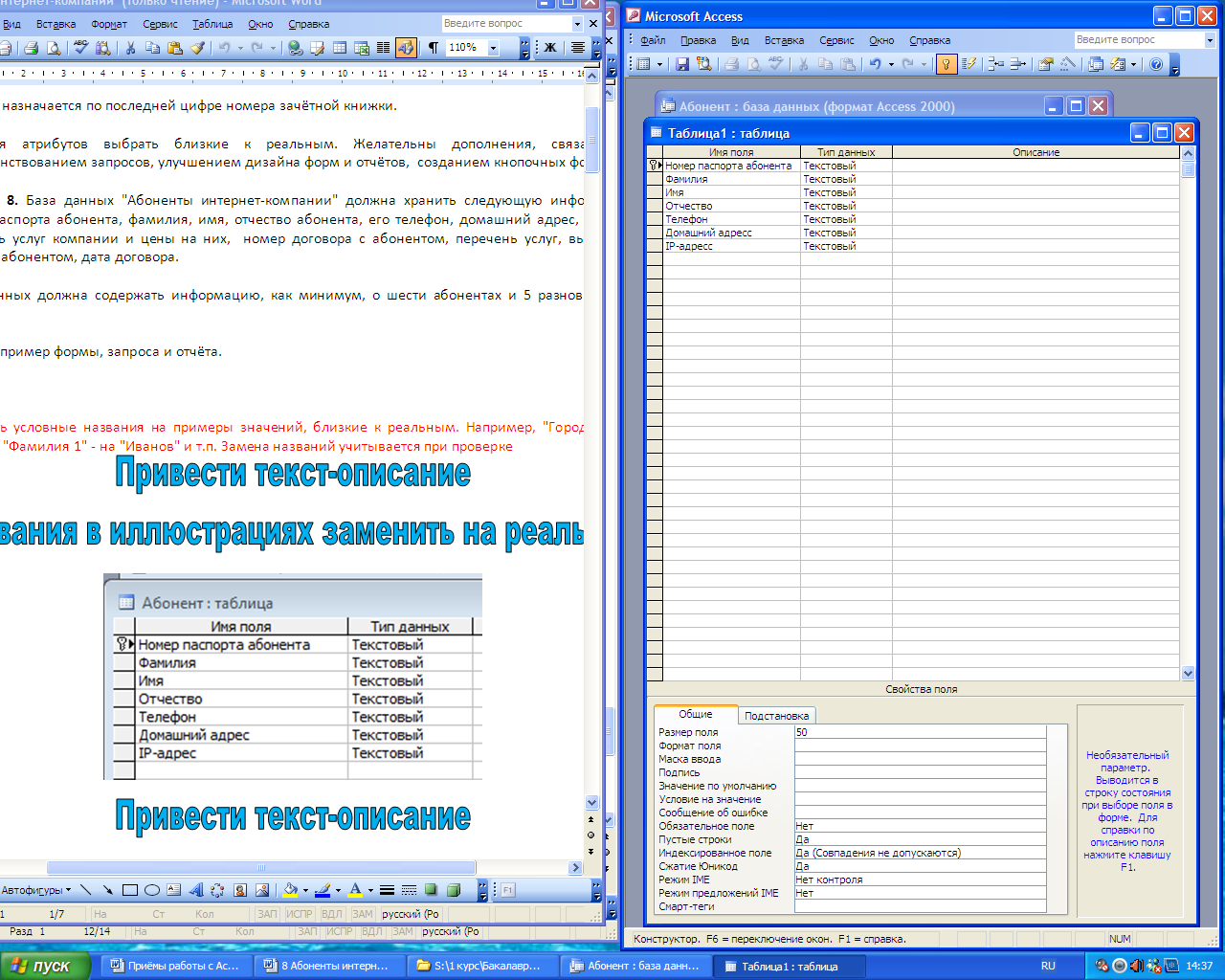Click the Insert Hyperlink globe icon in Word
This screenshot has height=980, width=1225.
click(x=296, y=47)
